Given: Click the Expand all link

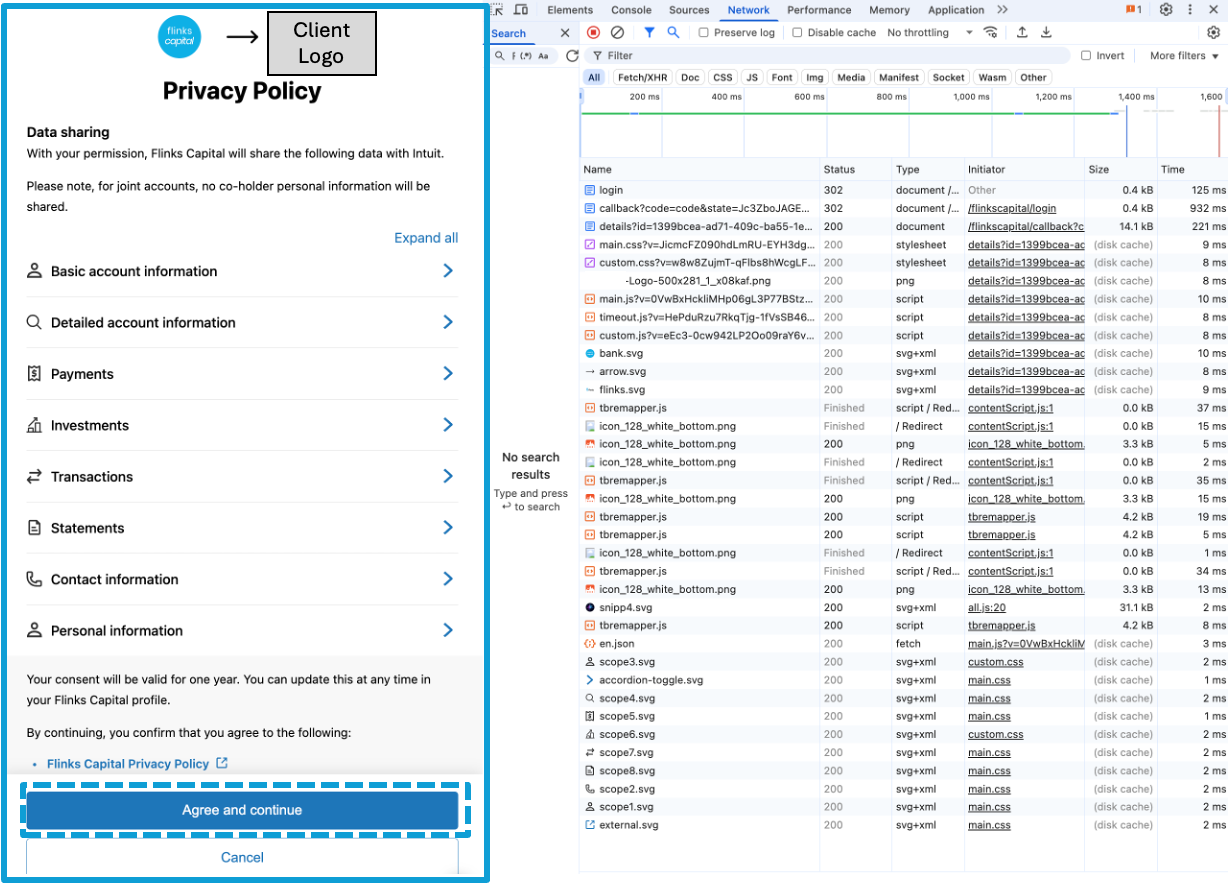Looking at the screenshot, I should [426, 238].
